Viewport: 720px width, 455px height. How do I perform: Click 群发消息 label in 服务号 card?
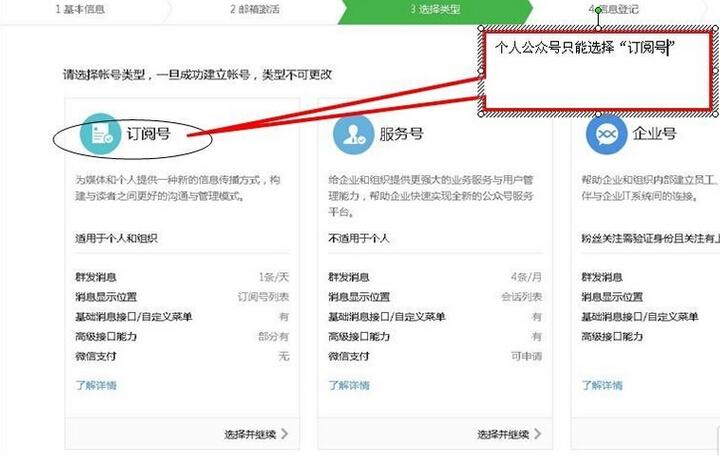(x=349, y=277)
